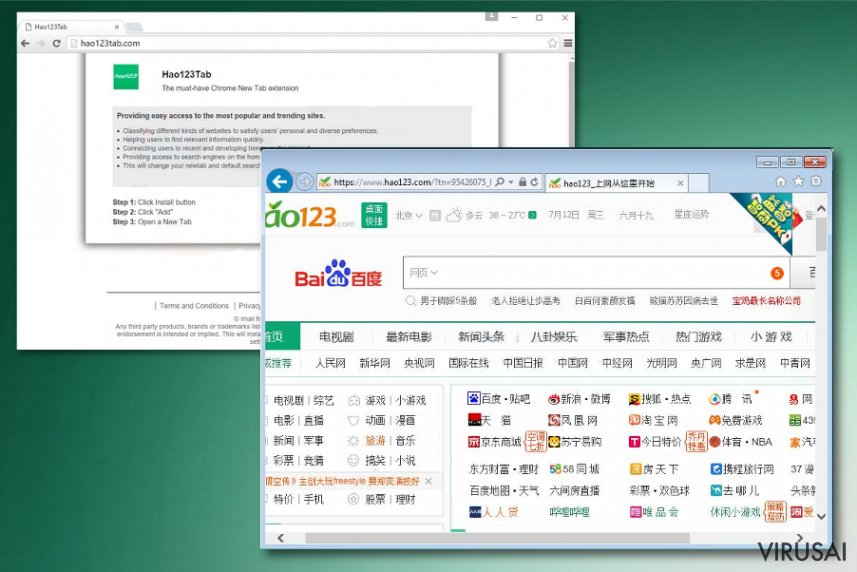Open IE address bar dropdown arrow

[x=510, y=182]
